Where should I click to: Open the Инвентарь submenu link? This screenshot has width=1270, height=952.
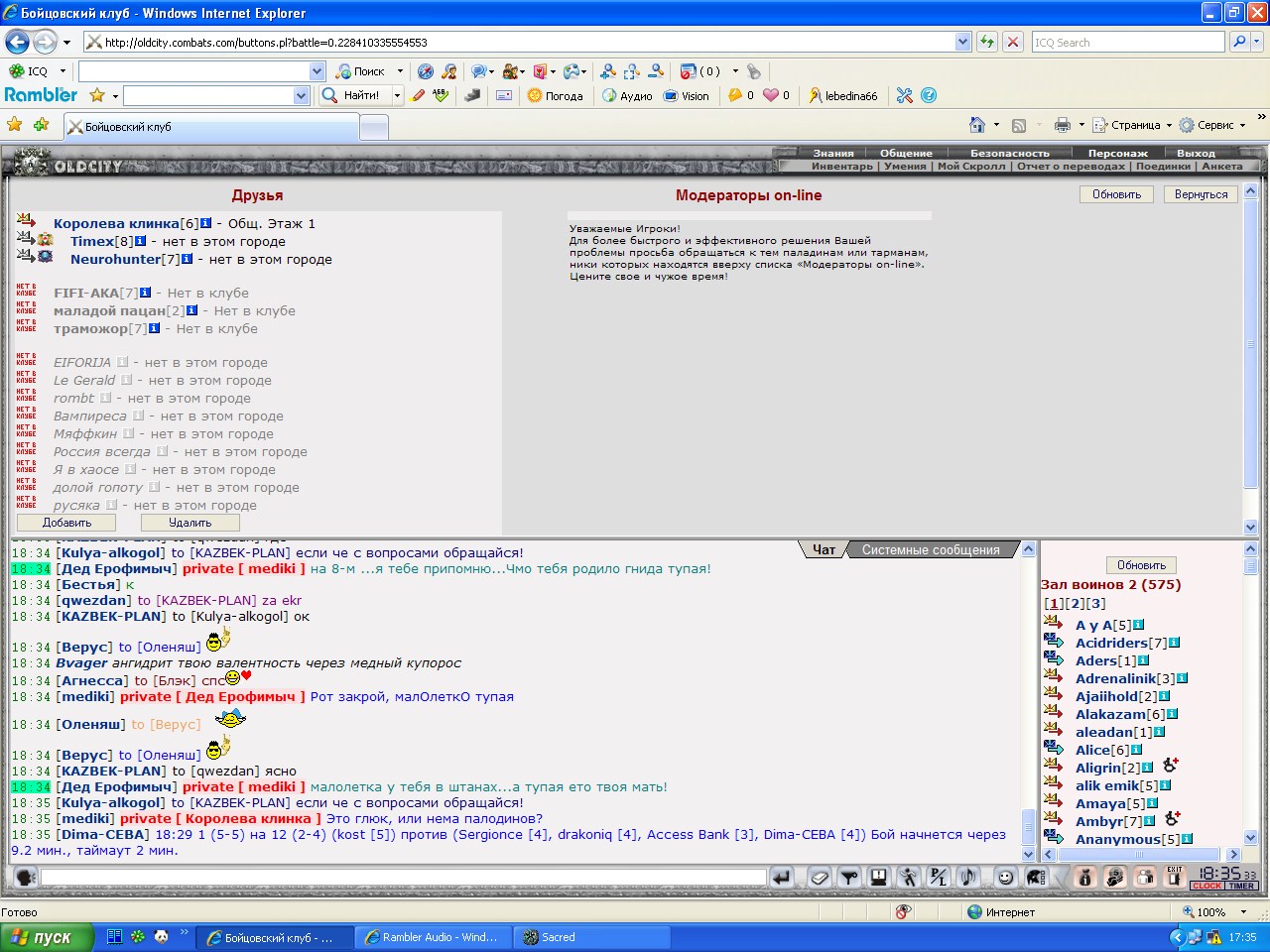tap(841, 166)
